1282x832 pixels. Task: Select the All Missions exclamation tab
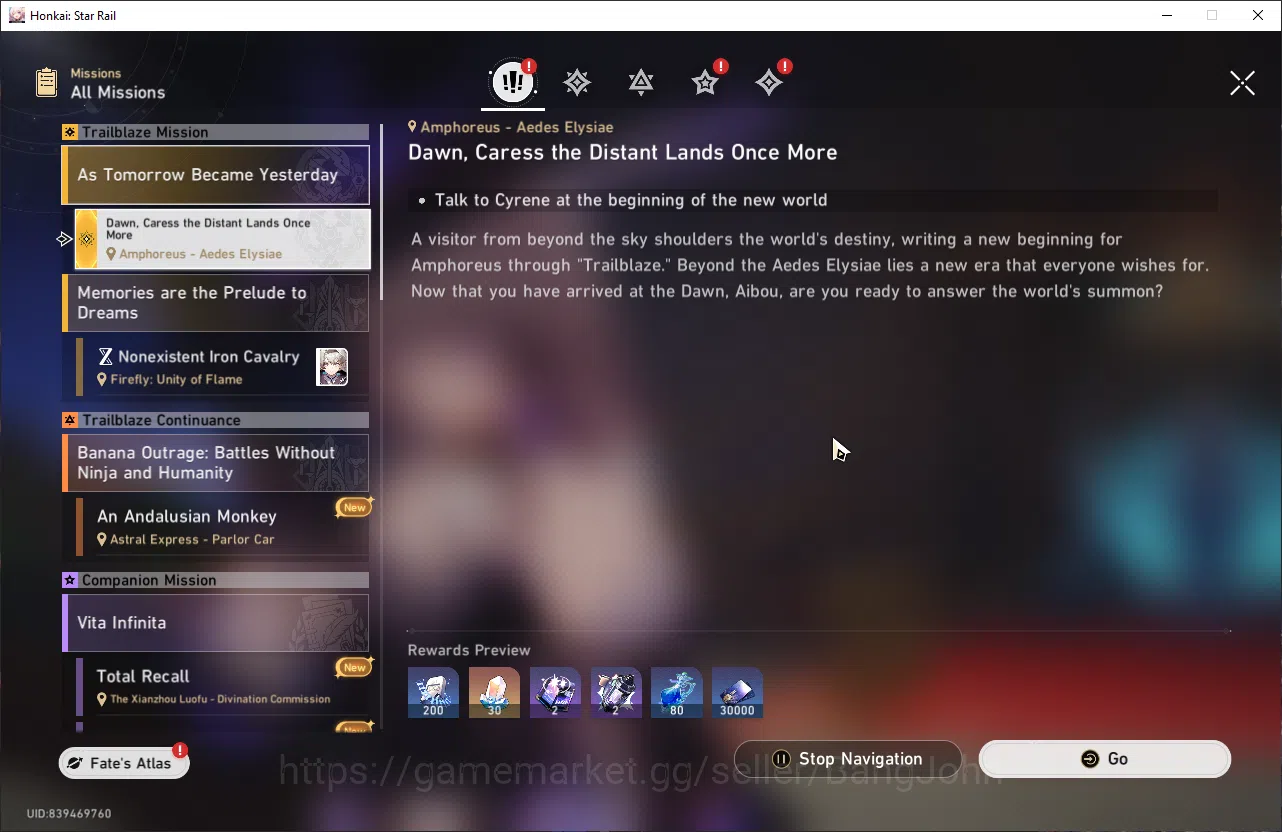(513, 82)
